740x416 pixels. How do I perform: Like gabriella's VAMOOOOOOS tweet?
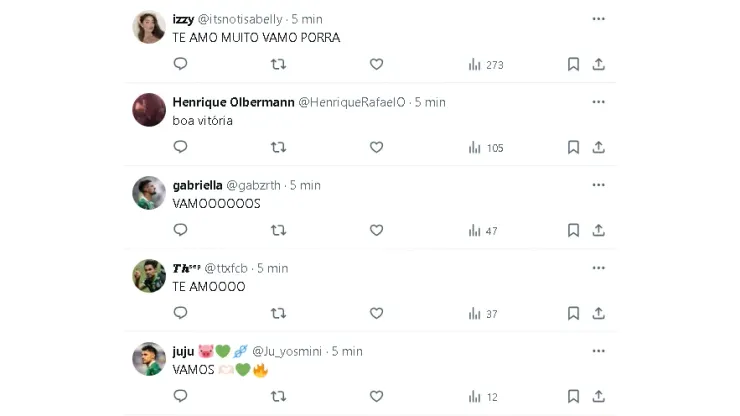tap(376, 230)
